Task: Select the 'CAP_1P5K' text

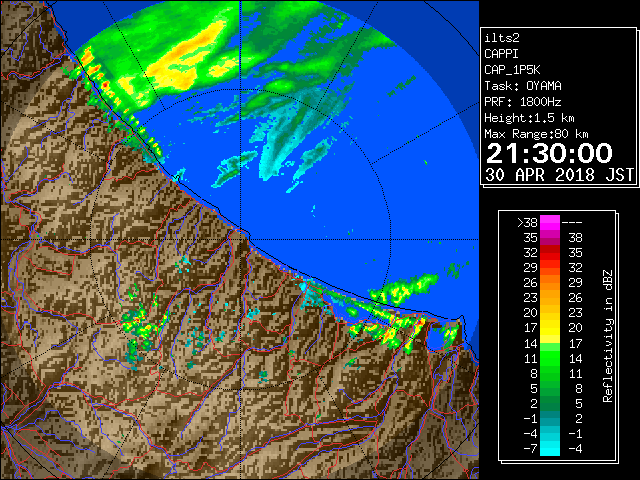Action: (x=512, y=70)
